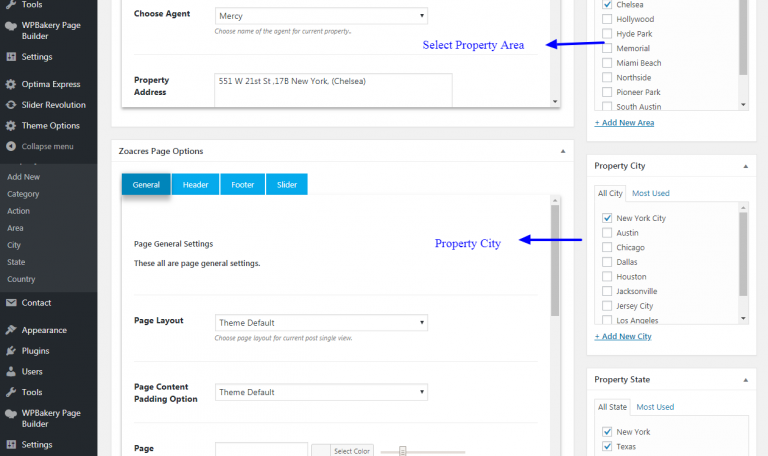This screenshot has height=456, width=768.
Task: Switch to the Slider tab
Action: (x=287, y=185)
